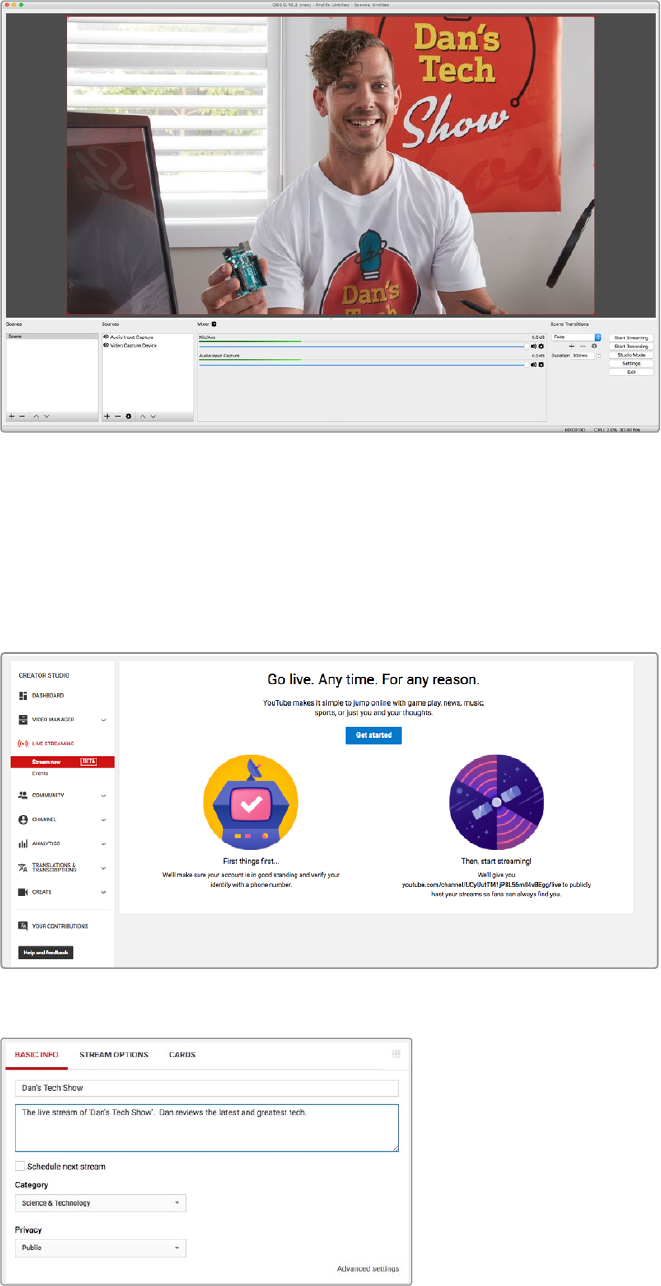Screen dimensions: 661x1286
Task: Select the Scene entry in Scenes list
Action: [51, 338]
